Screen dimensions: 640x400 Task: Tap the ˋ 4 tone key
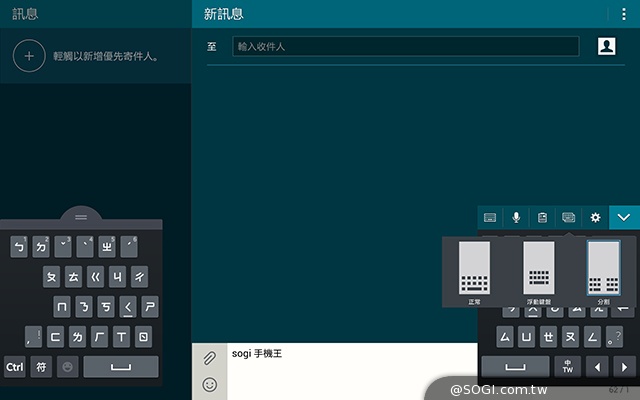click(x=85, y=247)
